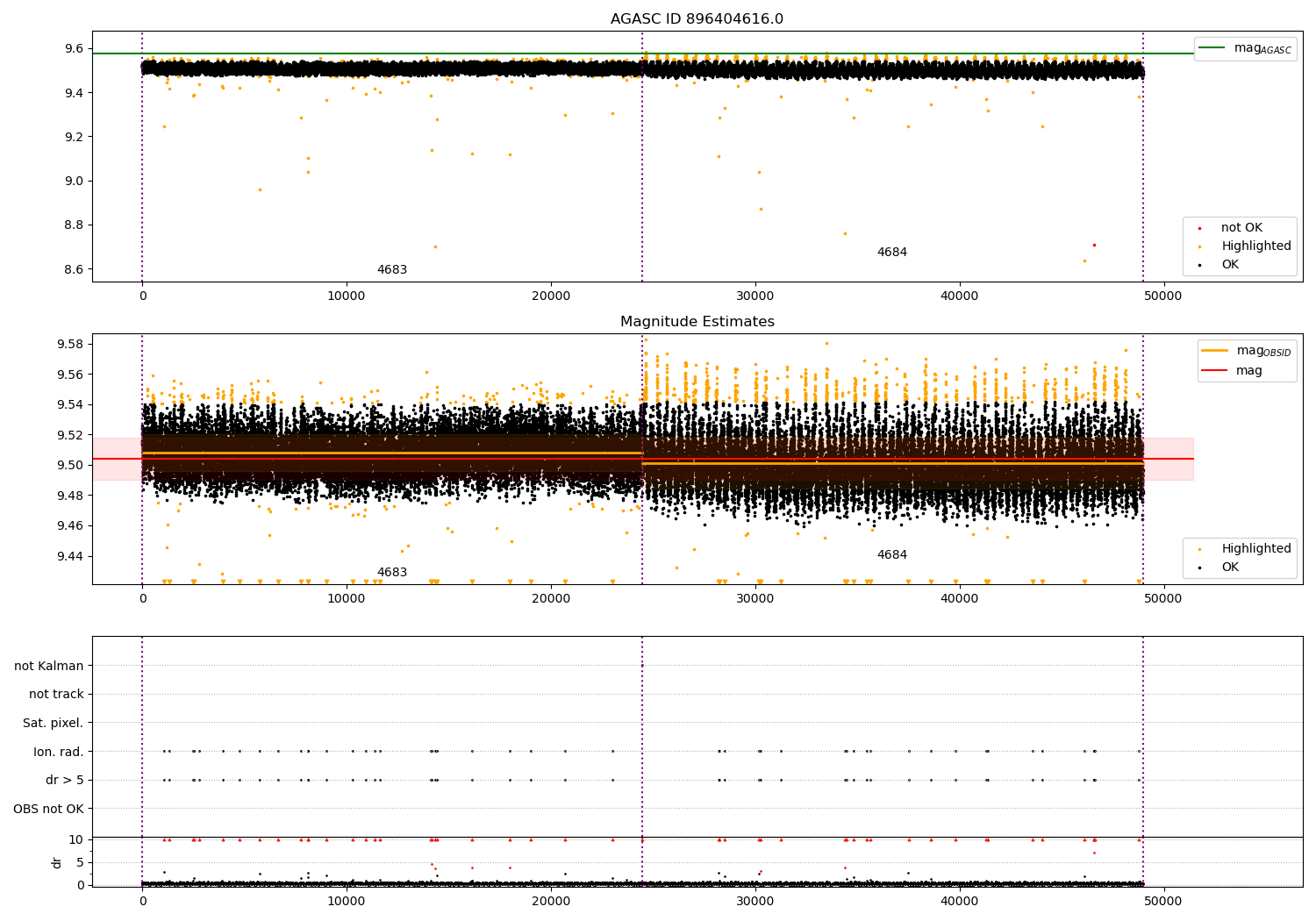Select 'Highlighted' legend entry in top plot
Image resolution: width=1316 pixels, height=921 pixels.
(1255, 246)
